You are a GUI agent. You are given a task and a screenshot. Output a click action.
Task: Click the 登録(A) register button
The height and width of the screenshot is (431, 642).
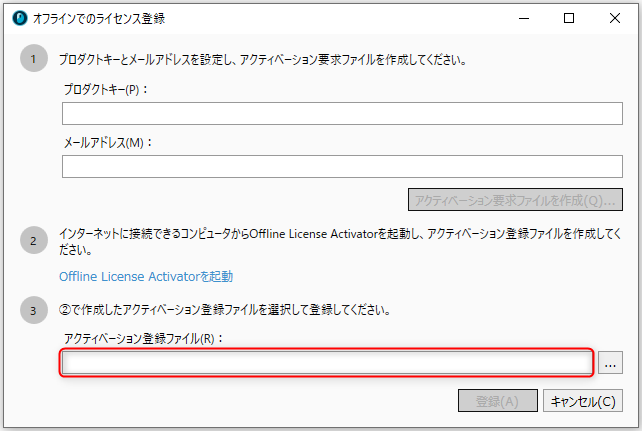pyautogui.click(x=497, y=401)
